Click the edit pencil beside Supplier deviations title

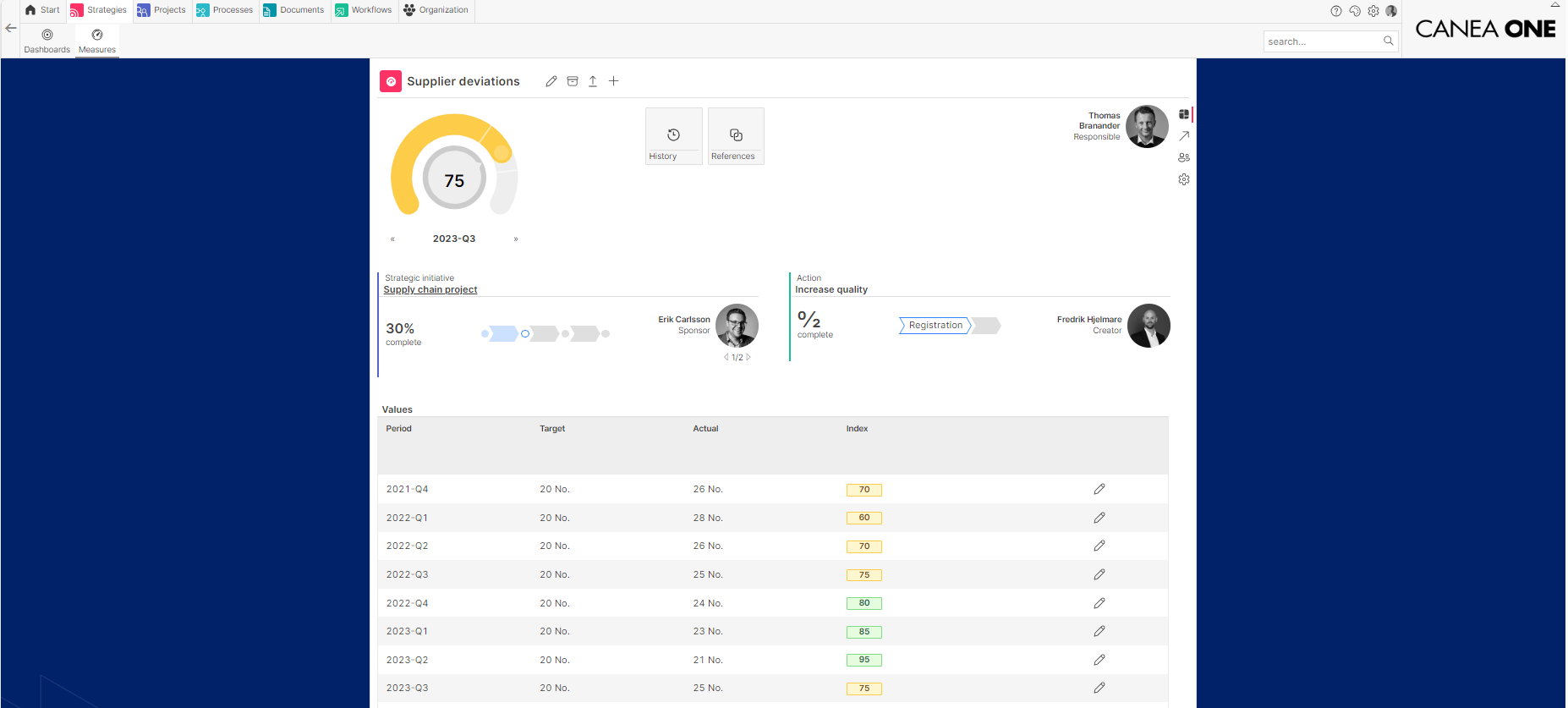tap(551, 81)
